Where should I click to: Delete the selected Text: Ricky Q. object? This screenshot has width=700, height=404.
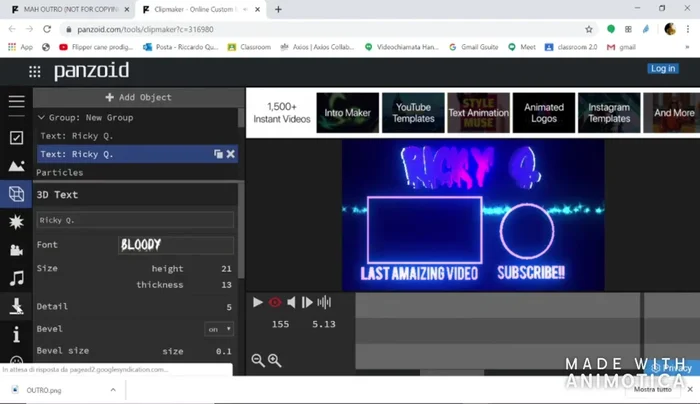point(231,154)
